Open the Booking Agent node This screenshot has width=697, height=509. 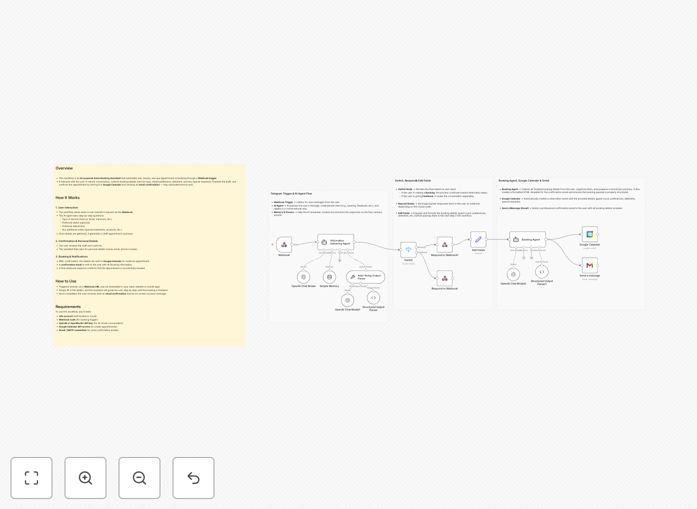[528, 240]
